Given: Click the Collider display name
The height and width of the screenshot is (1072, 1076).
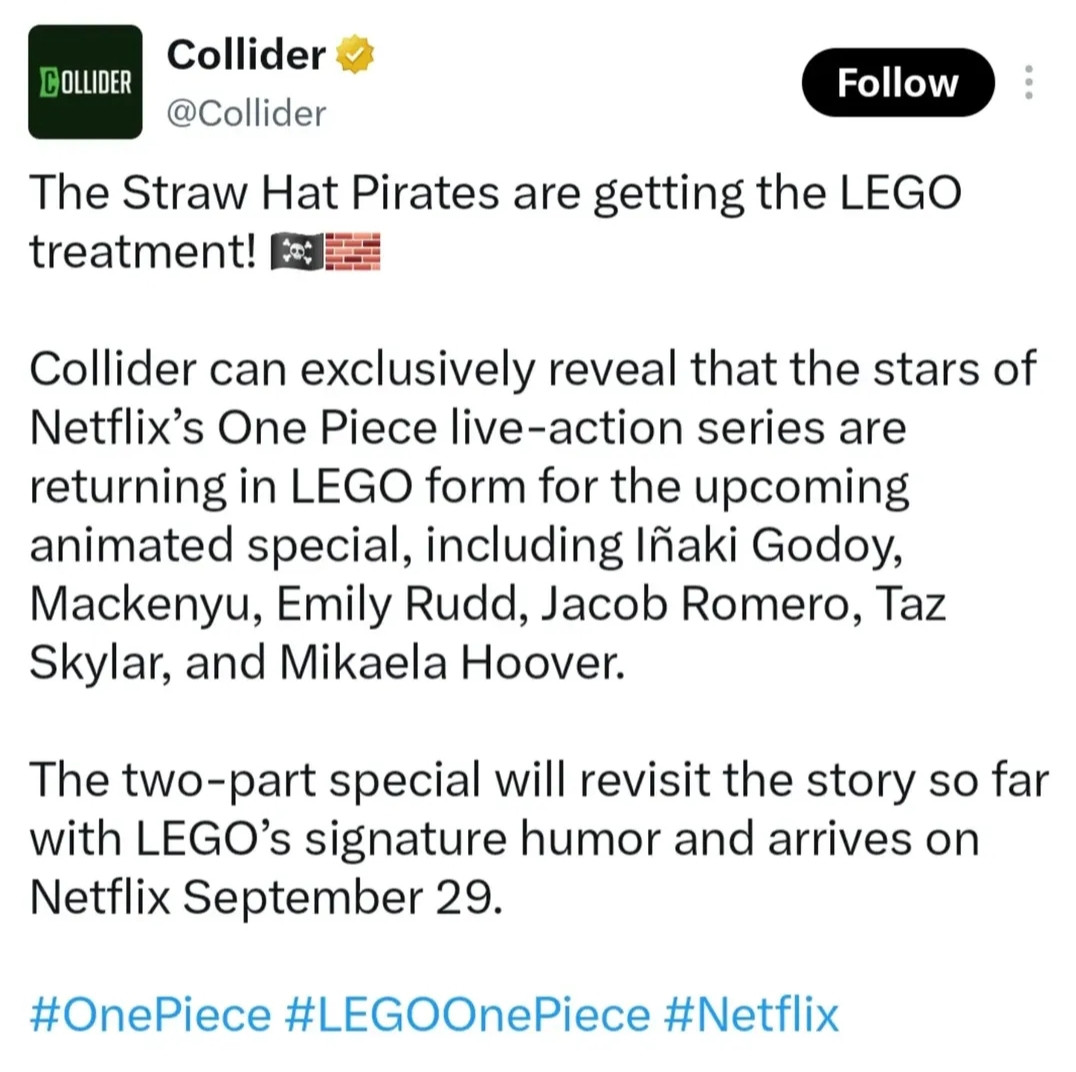Looking at the screenshot, I should [246, 55].
